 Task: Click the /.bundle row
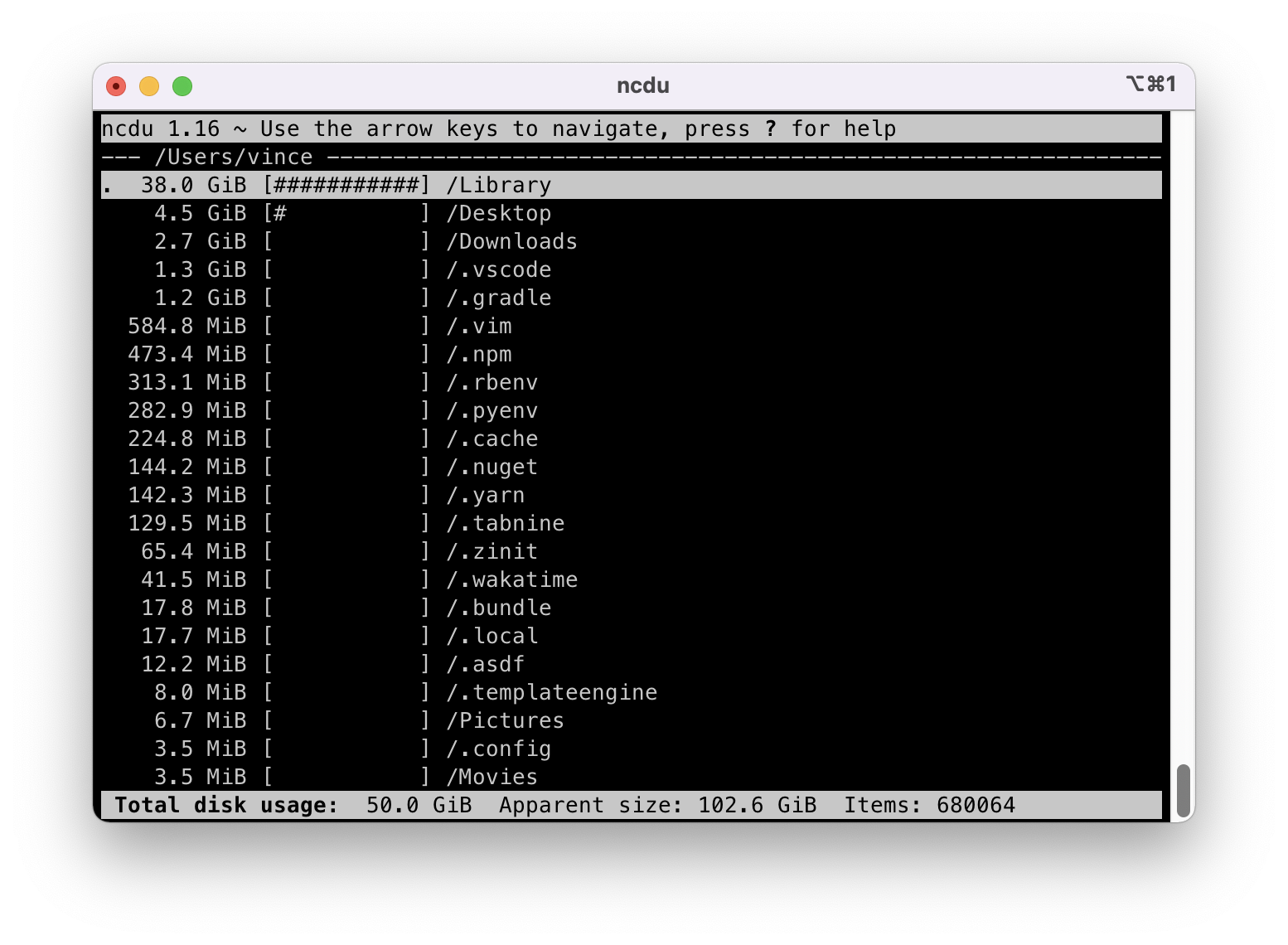tap(632, 608)
